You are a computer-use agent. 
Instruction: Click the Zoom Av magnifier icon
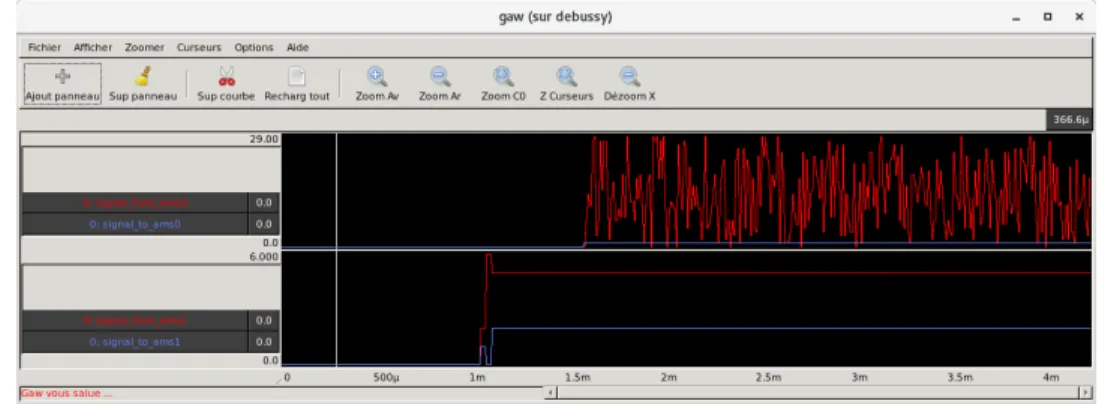(377, 76)
